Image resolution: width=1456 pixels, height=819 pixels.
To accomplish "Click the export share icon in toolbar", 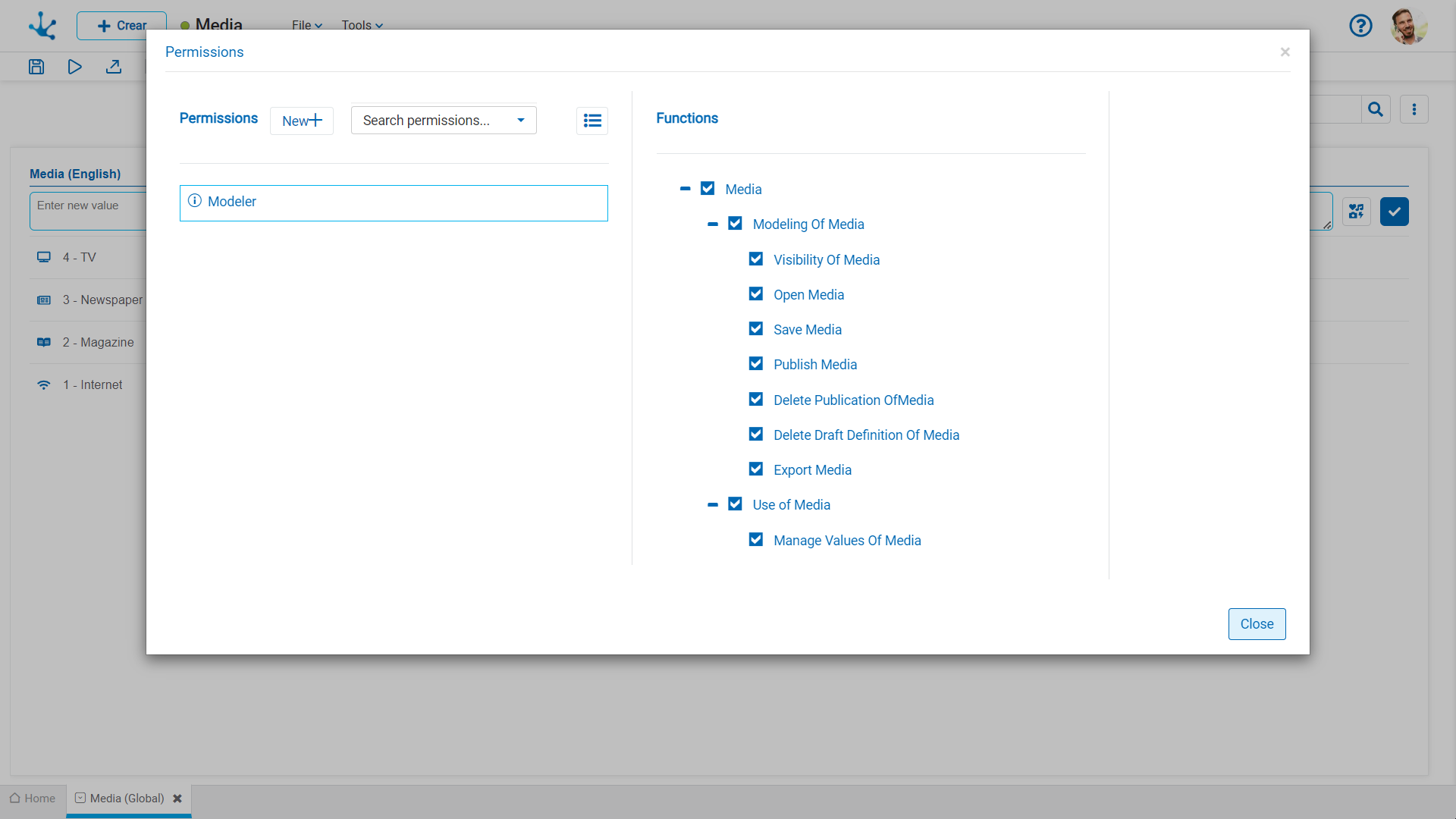I will coord(114,67).
